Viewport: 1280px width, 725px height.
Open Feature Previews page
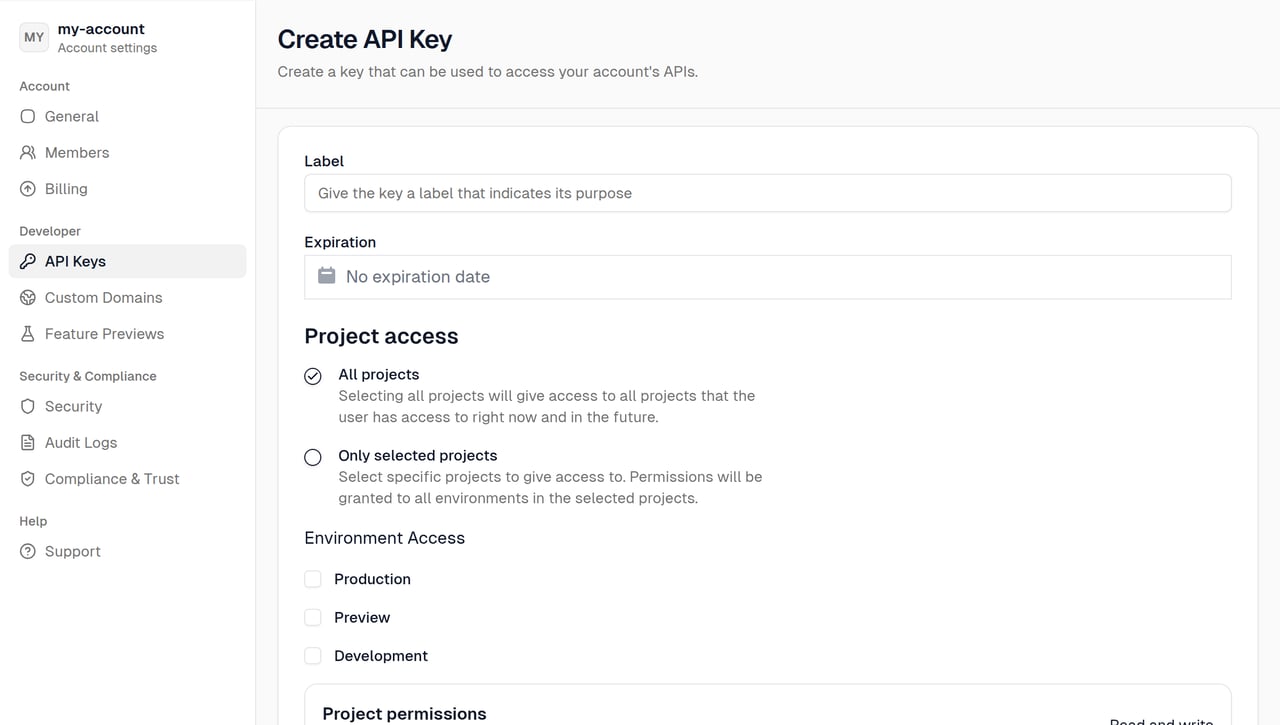127,333
